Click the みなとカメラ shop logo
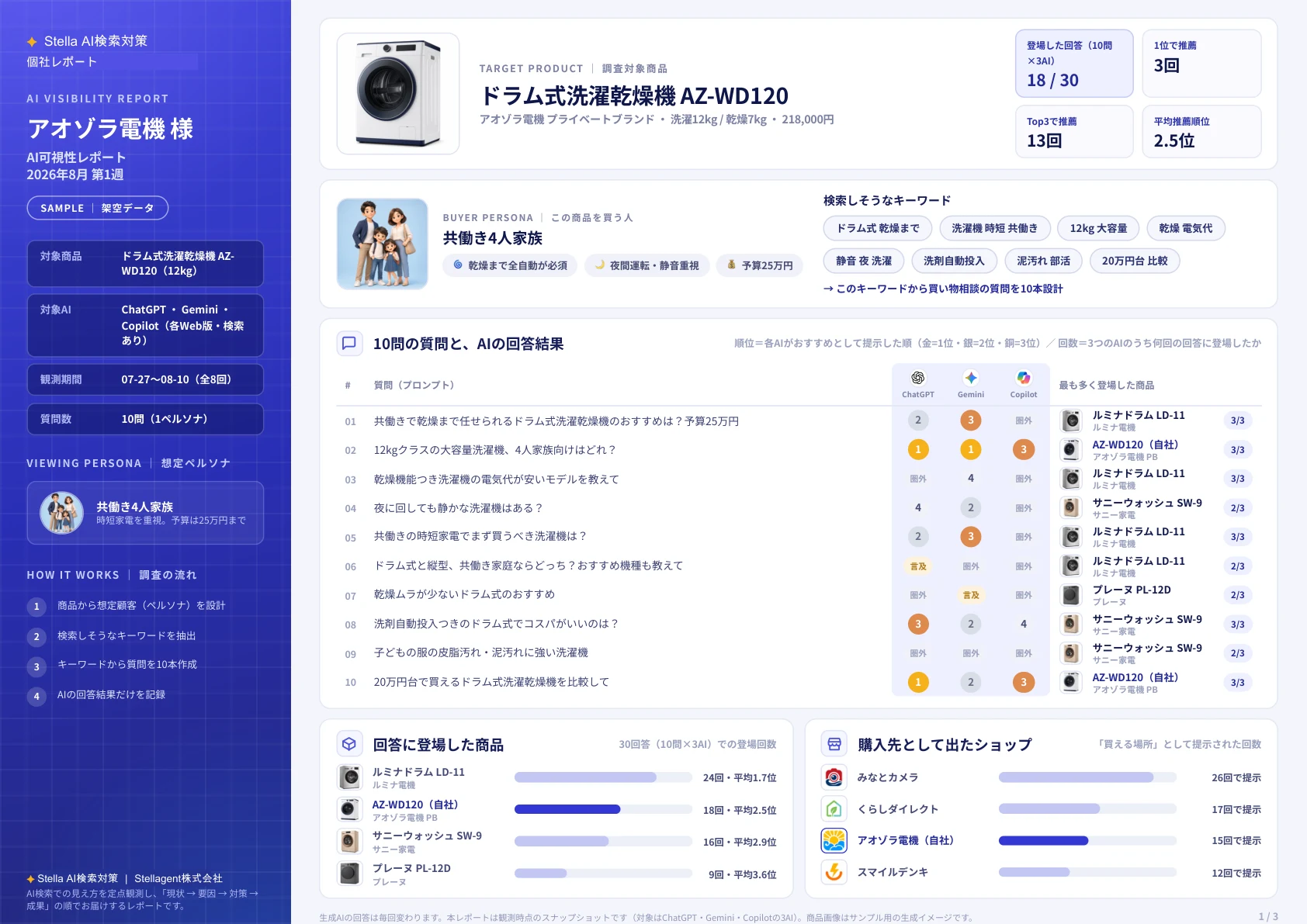Viewport: 1307px width, 924px height. [x=834, y=777]
